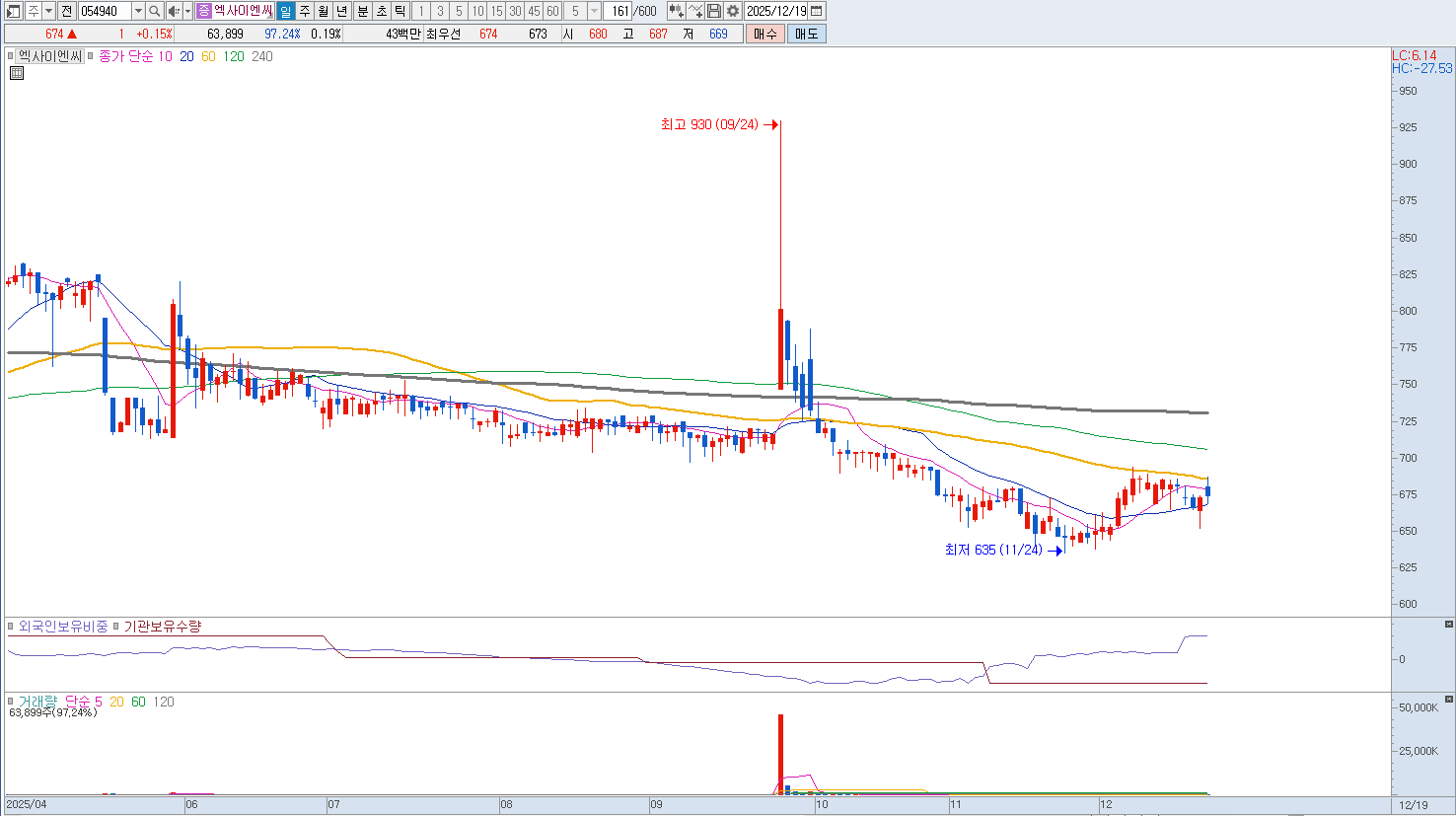Switch to weekly 주 chart period

305,11
